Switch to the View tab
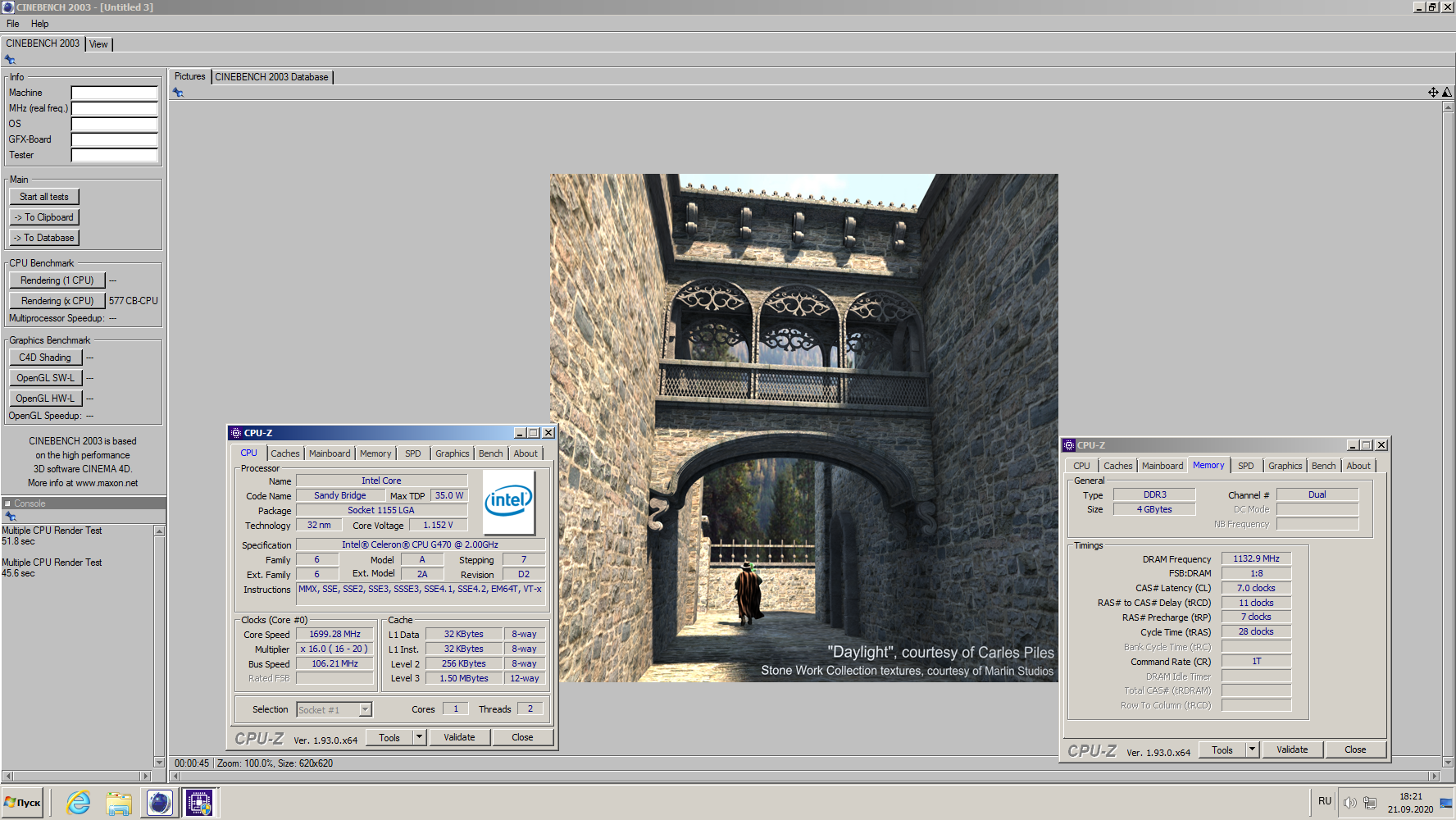Image resolution: width=1456 pixels, height=820 pixels. coord(98,44)
